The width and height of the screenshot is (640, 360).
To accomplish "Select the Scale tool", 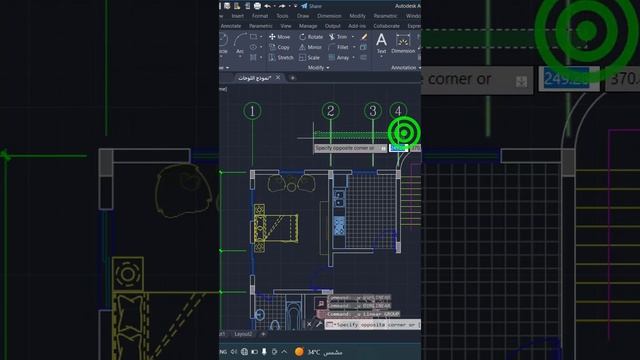I will 309,58.
